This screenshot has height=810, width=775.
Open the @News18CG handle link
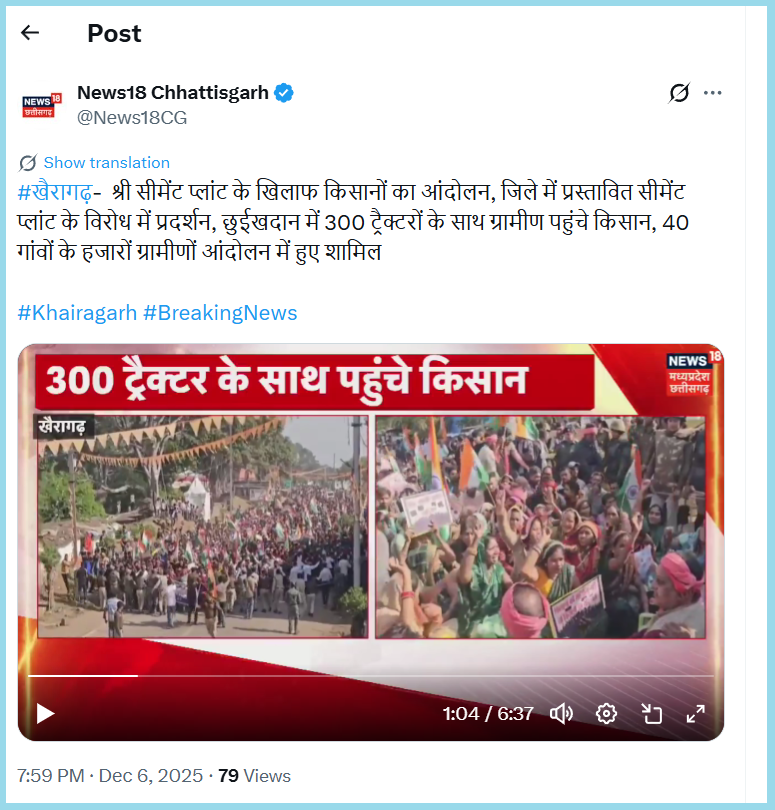[132, 118]
